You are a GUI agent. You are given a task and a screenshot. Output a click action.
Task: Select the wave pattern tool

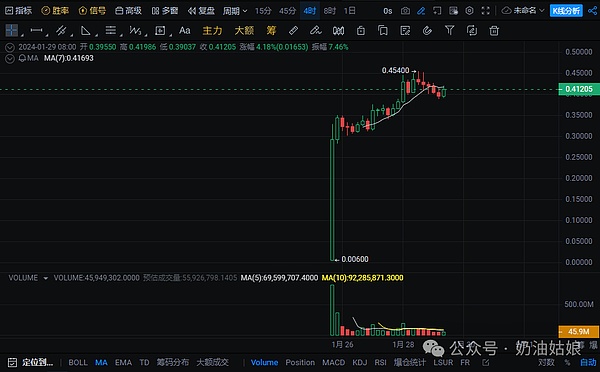tap(135, 30)
